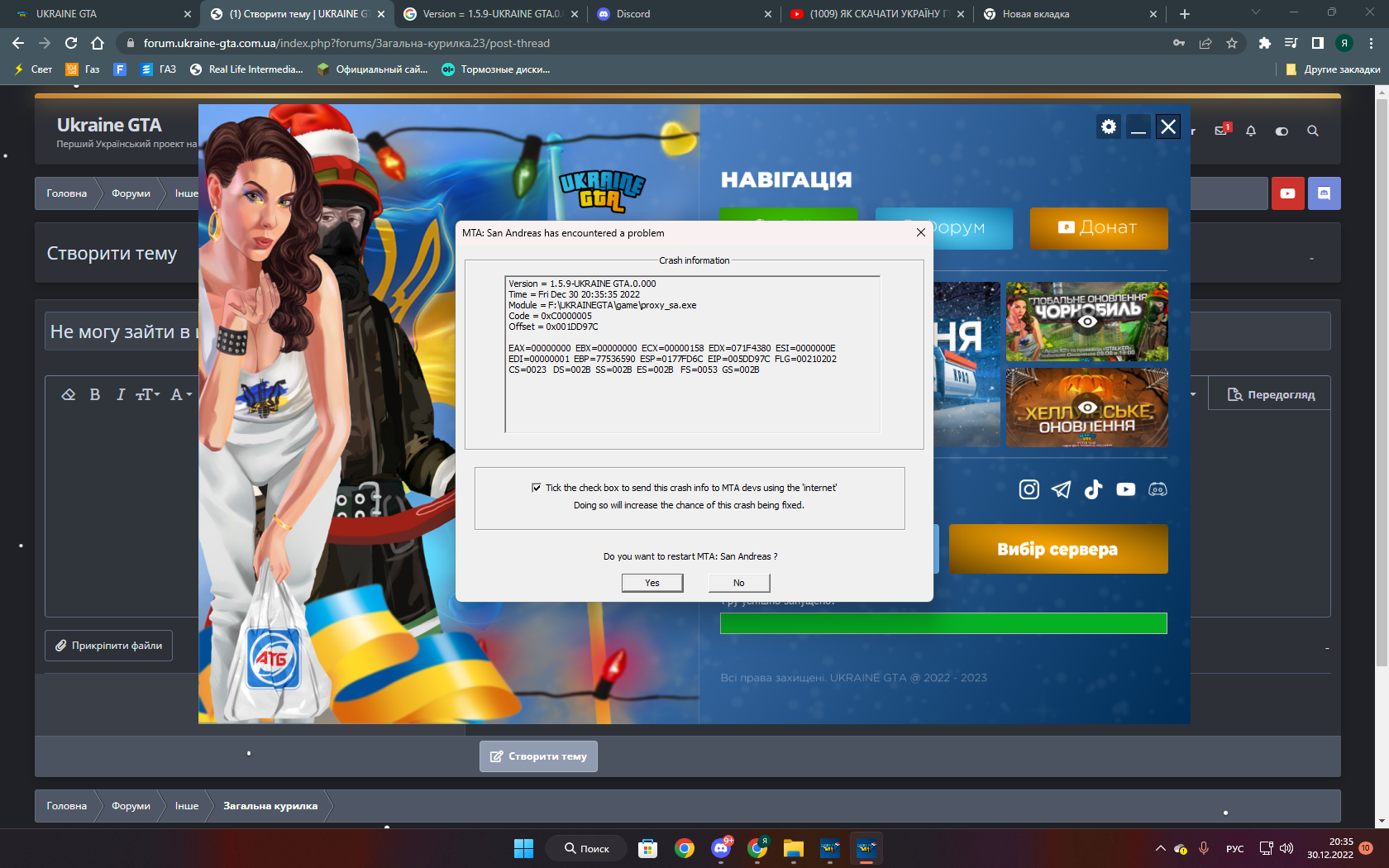
Task: Close the MTA crash dialog
Action: click(x=920, y=233)
